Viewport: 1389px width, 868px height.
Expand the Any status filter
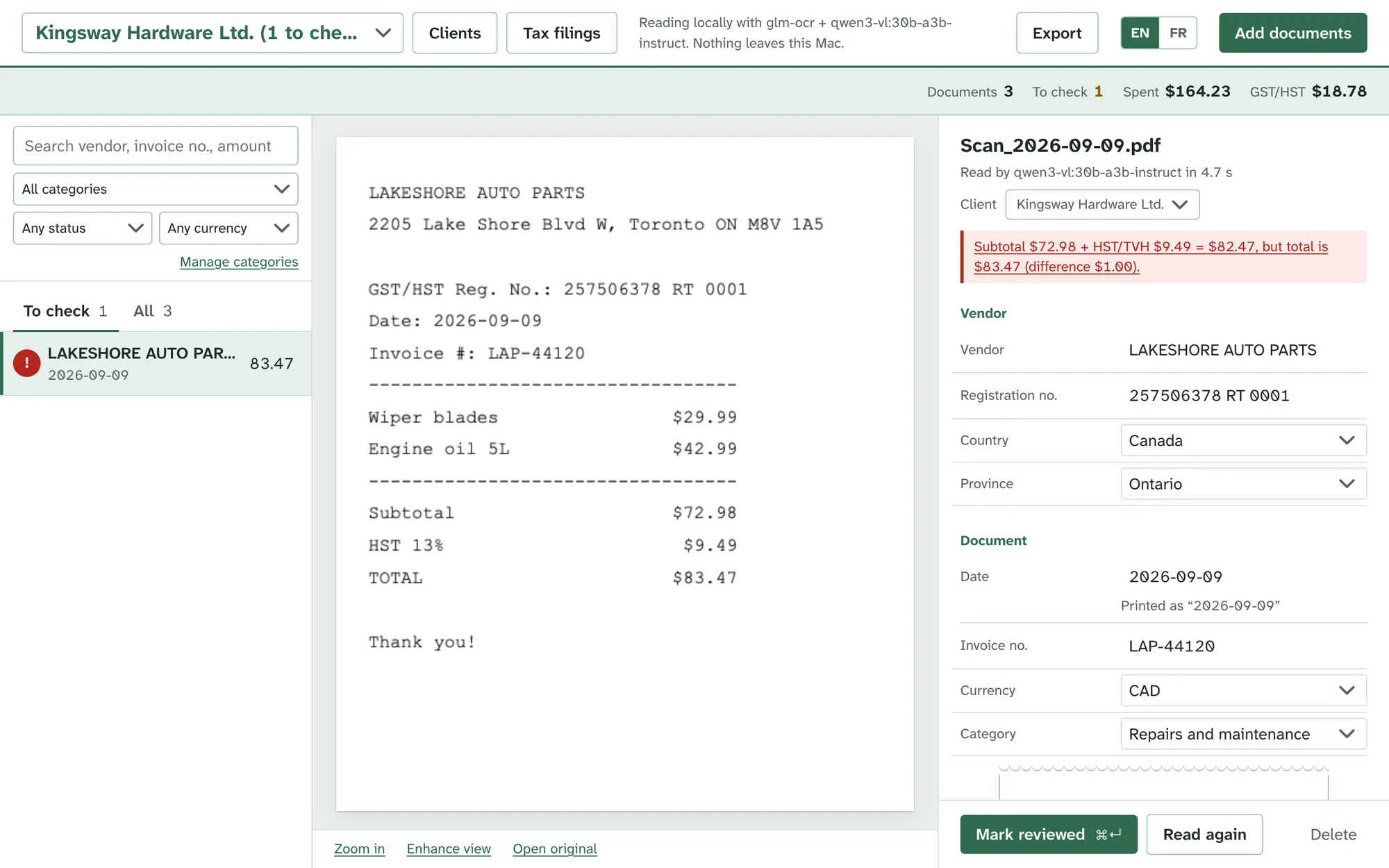(x=83, y=228)
